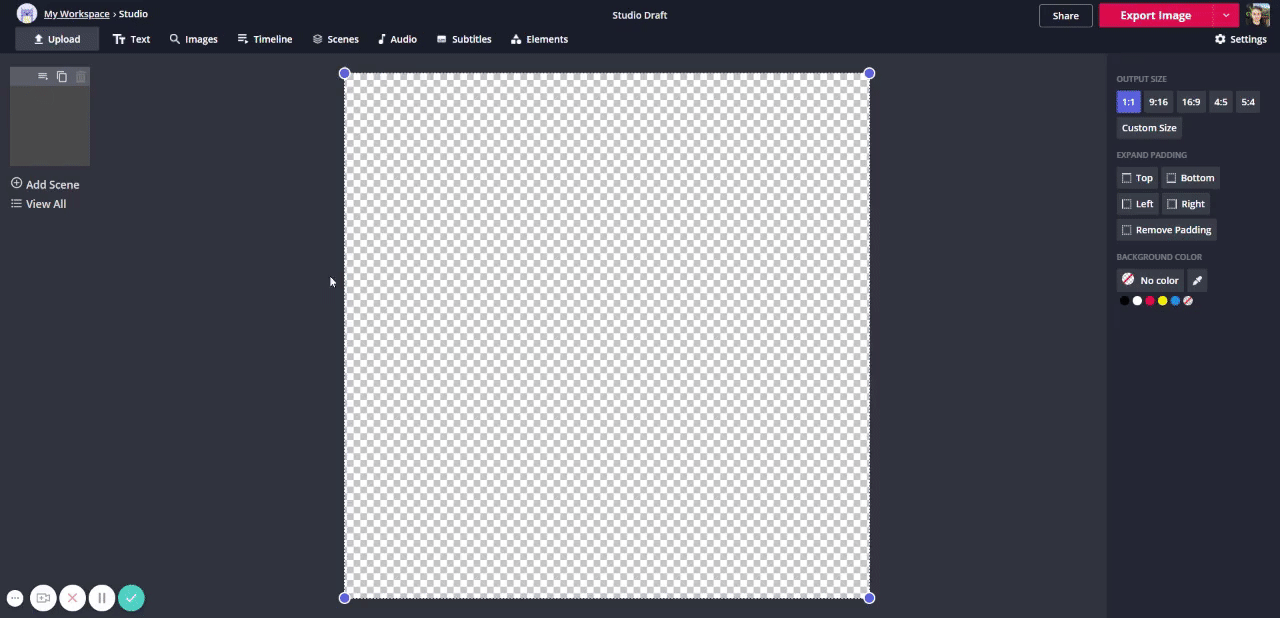Image resolution: width=1280 pixels, height=618 pixels.
Task: Open the user profile avatar
Action: click(x=1257, y=15)
